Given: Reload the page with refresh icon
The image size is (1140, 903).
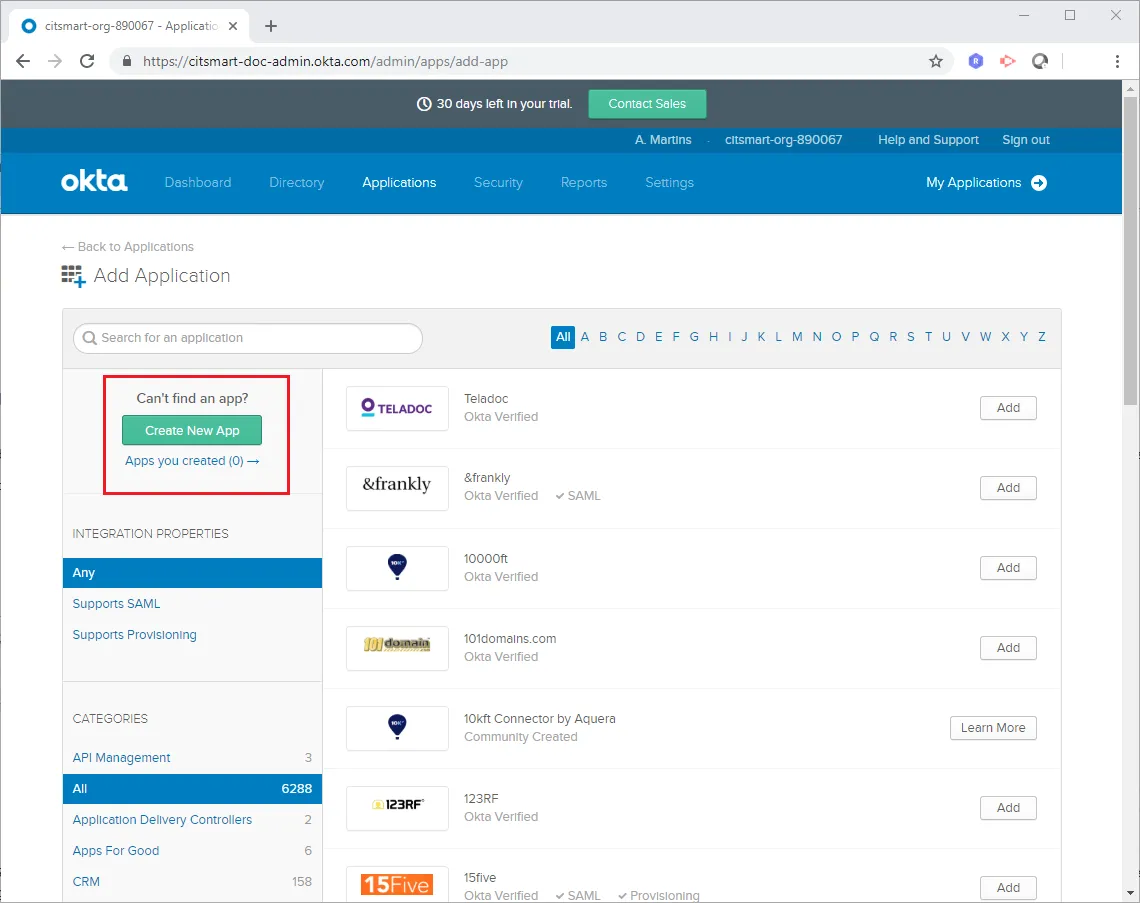Looking at the screenshot, I should (x=87, y=61).
